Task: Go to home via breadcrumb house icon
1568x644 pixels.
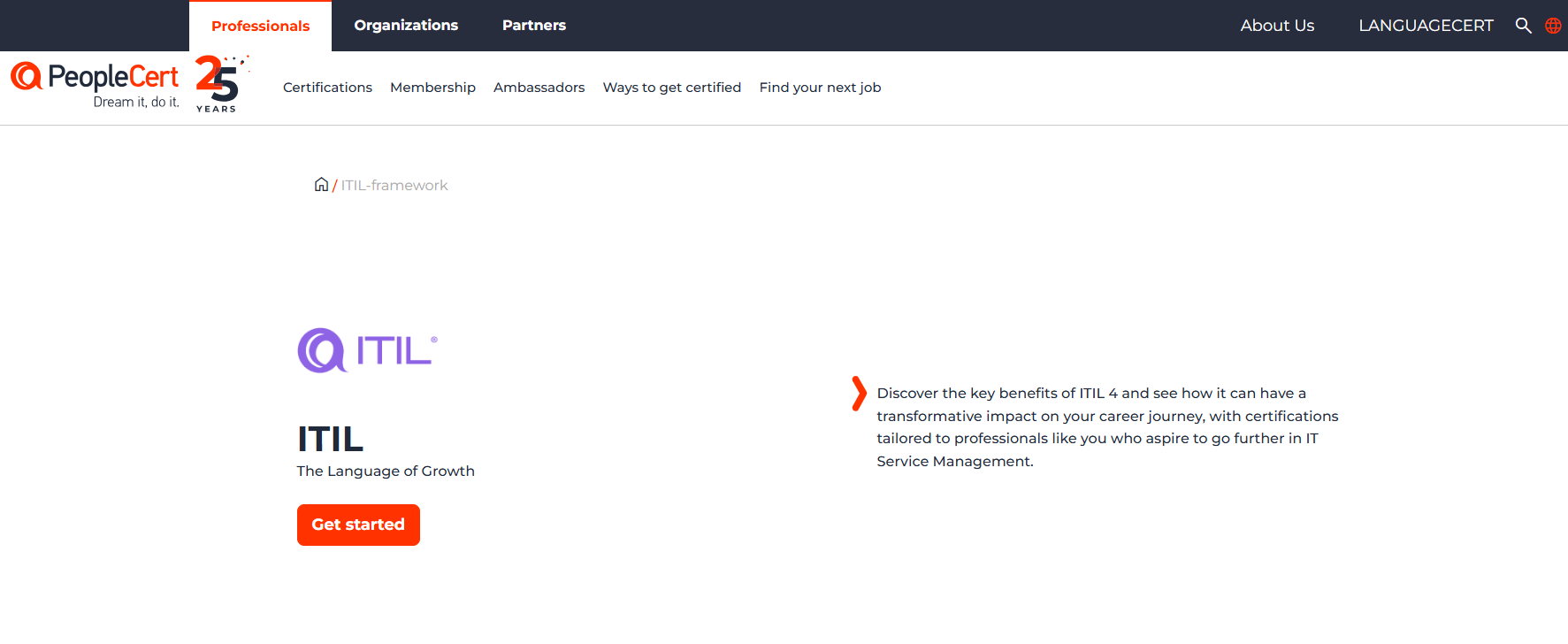Action: (321, 184)
